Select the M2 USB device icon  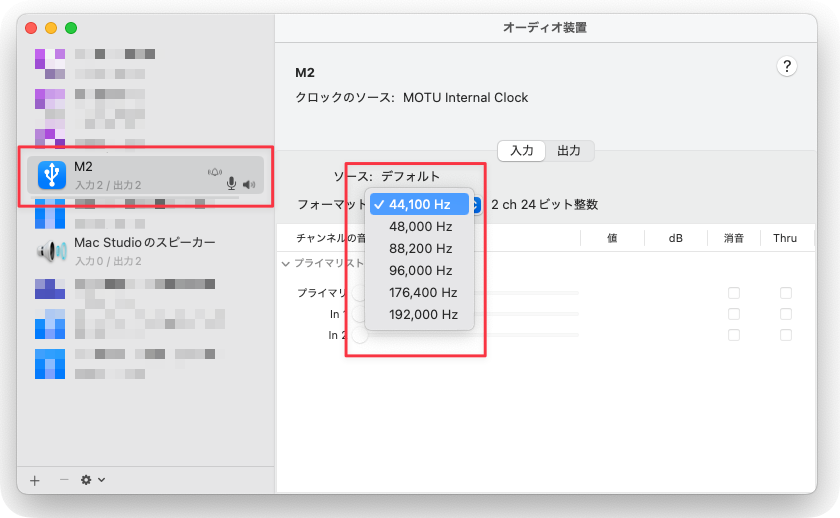pos(52,175)
